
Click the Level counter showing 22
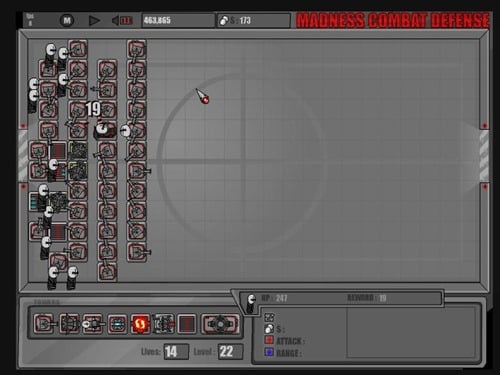point(230,352)
